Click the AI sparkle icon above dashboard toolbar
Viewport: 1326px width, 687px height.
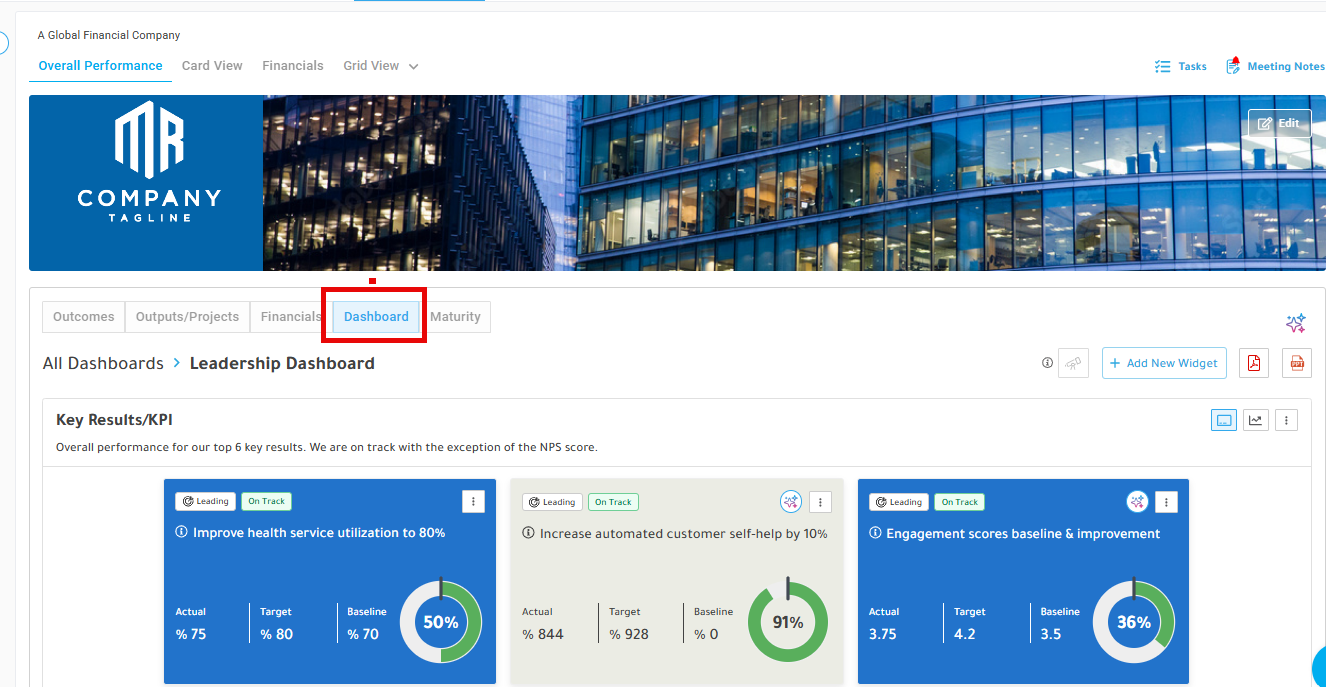pyautogui.click(x=1296, y=323)
